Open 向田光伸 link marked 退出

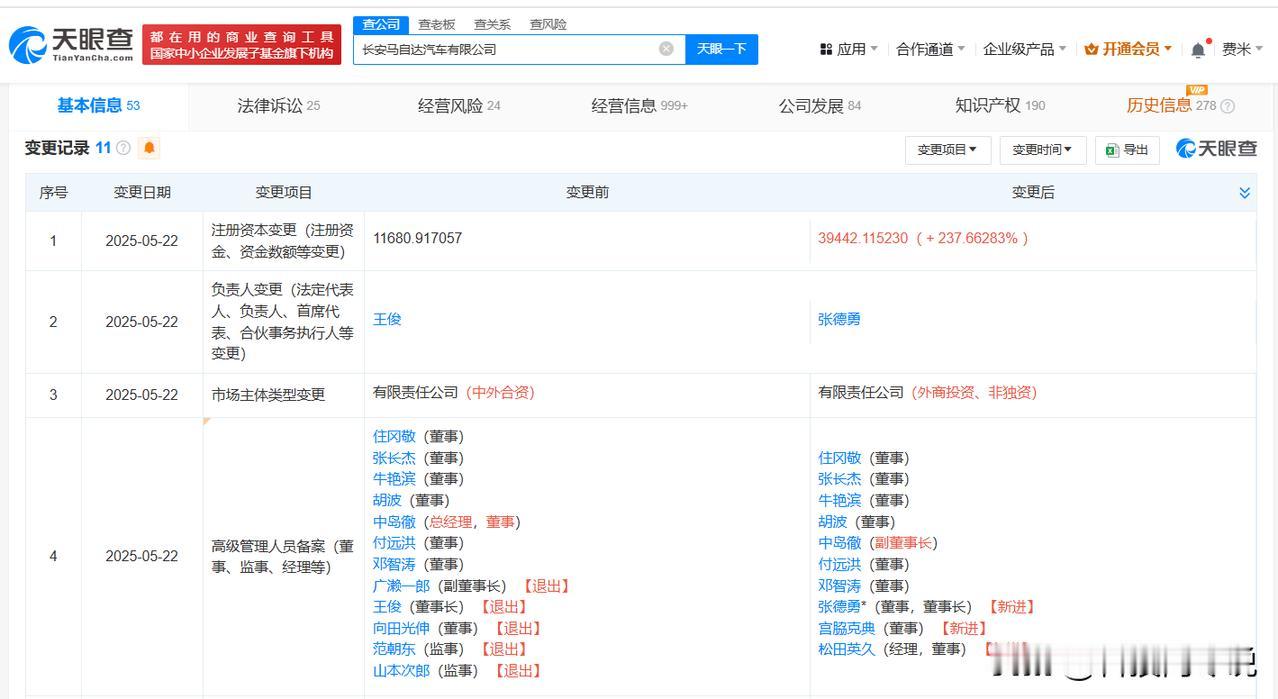point(401,628)
